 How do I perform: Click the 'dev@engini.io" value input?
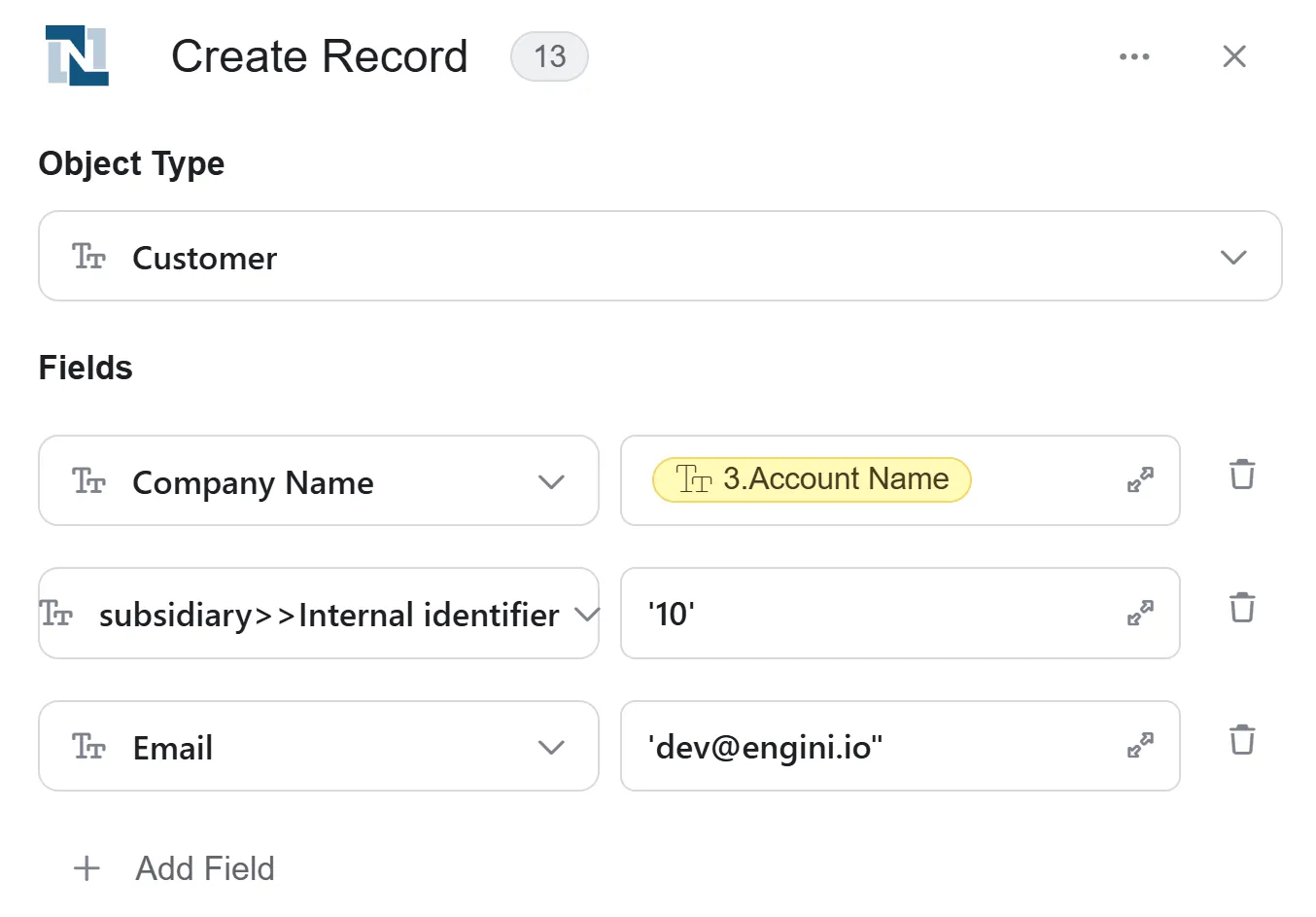coord(900,746)
